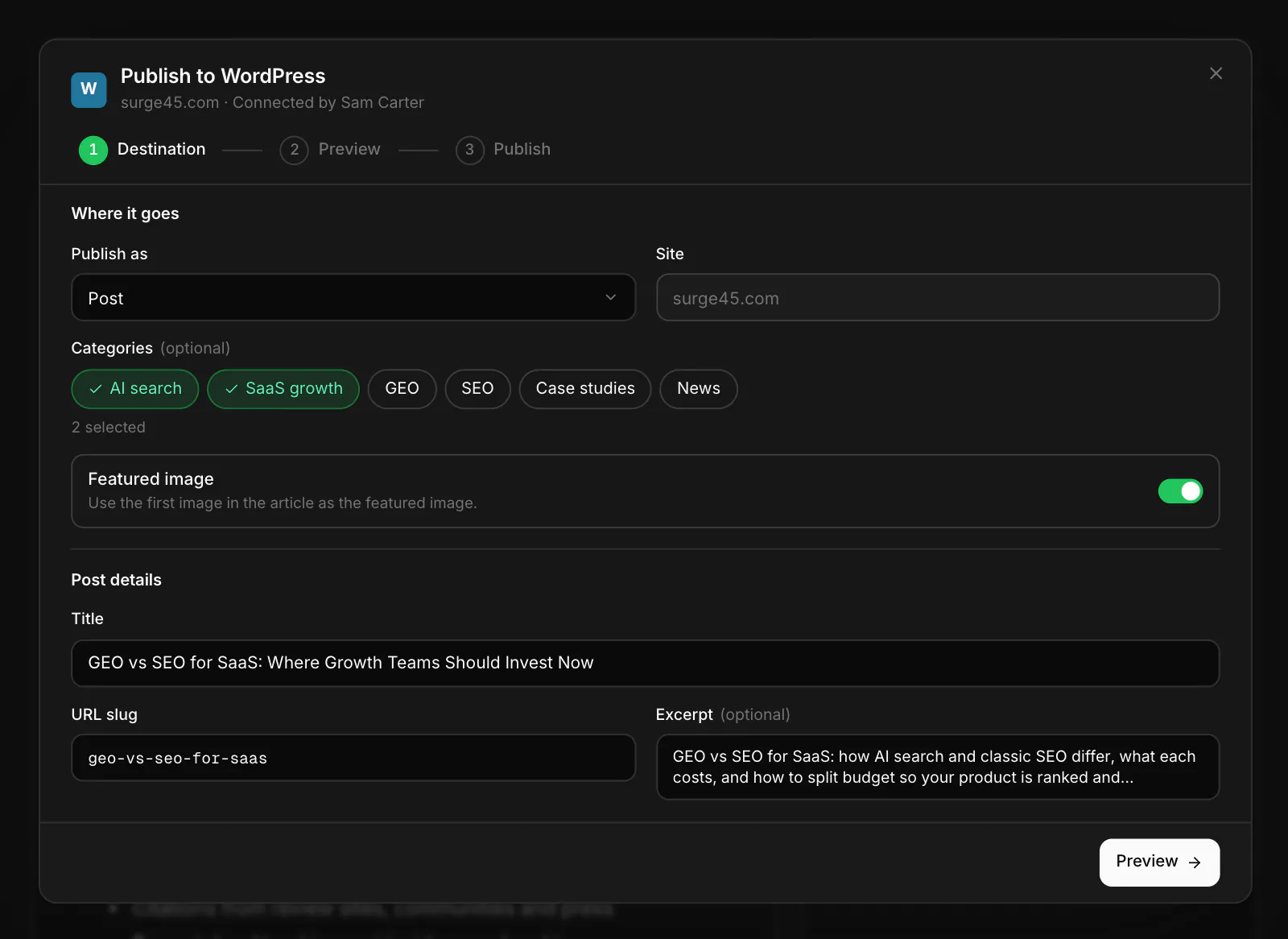Click the WordPress logo icon
Image resolution: width=1288 pixels, height=939 pixels.
click(x=89, y=89)
